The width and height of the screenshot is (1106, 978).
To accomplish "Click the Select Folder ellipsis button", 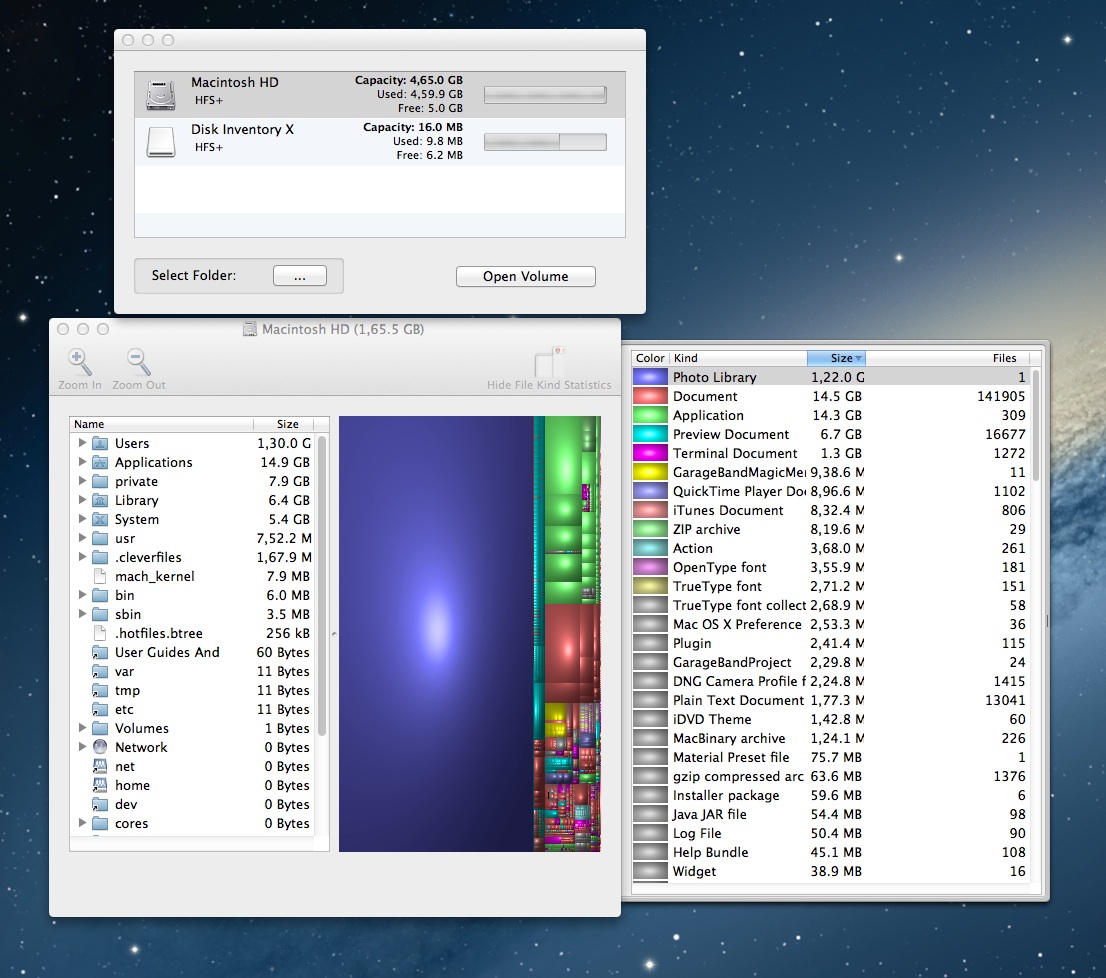I will [300, 276].
